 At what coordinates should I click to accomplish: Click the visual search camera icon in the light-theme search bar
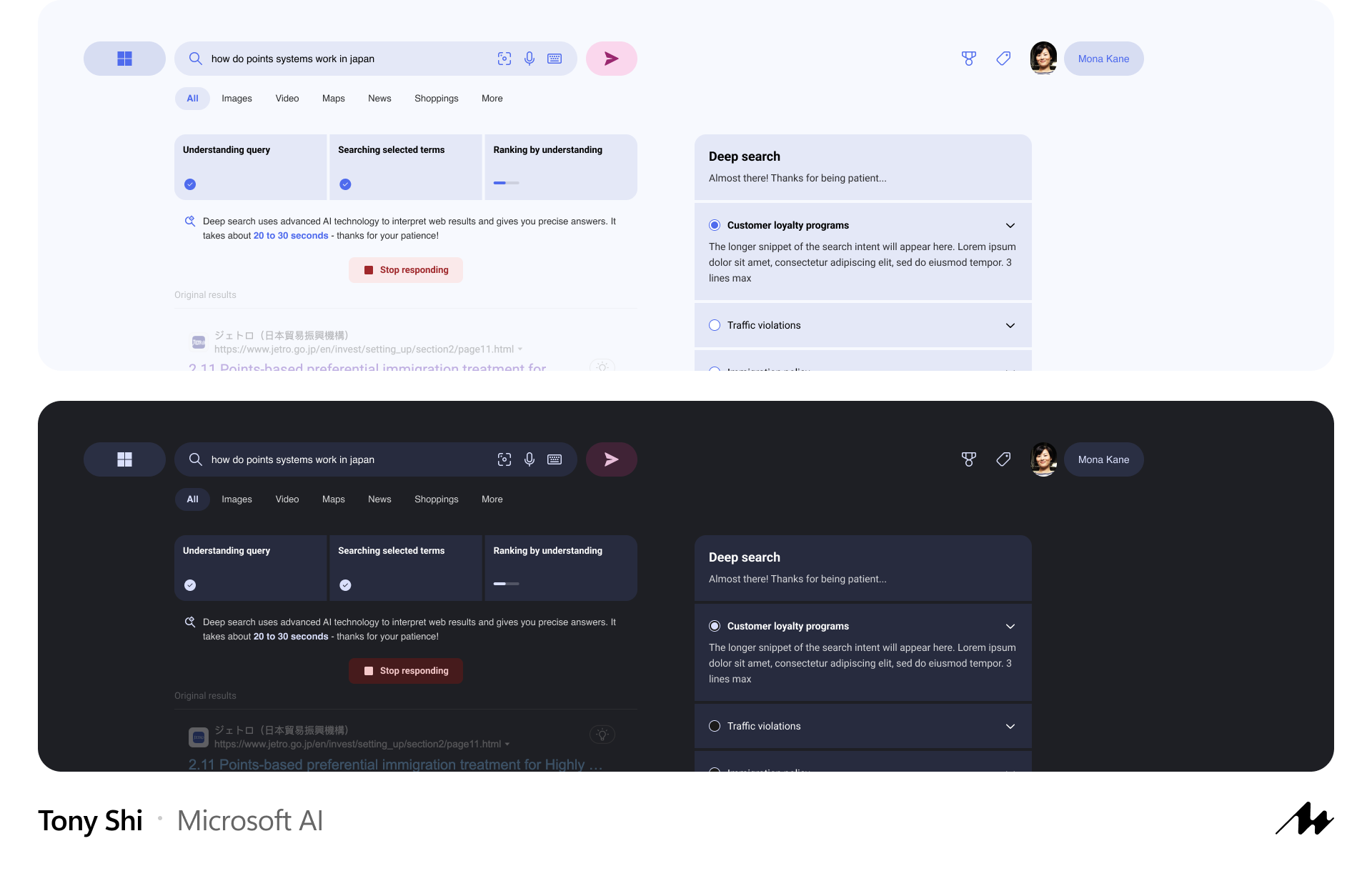[504, 59]
